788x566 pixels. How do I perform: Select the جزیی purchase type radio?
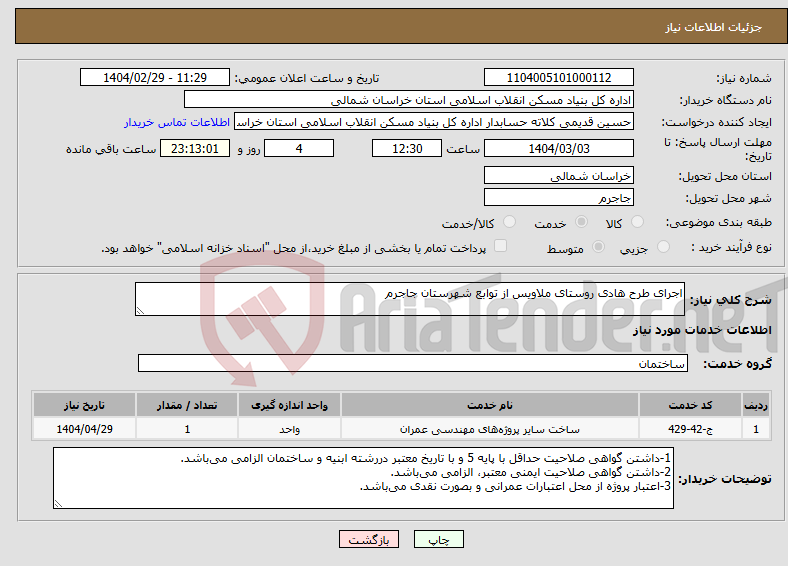pos(663,246)
